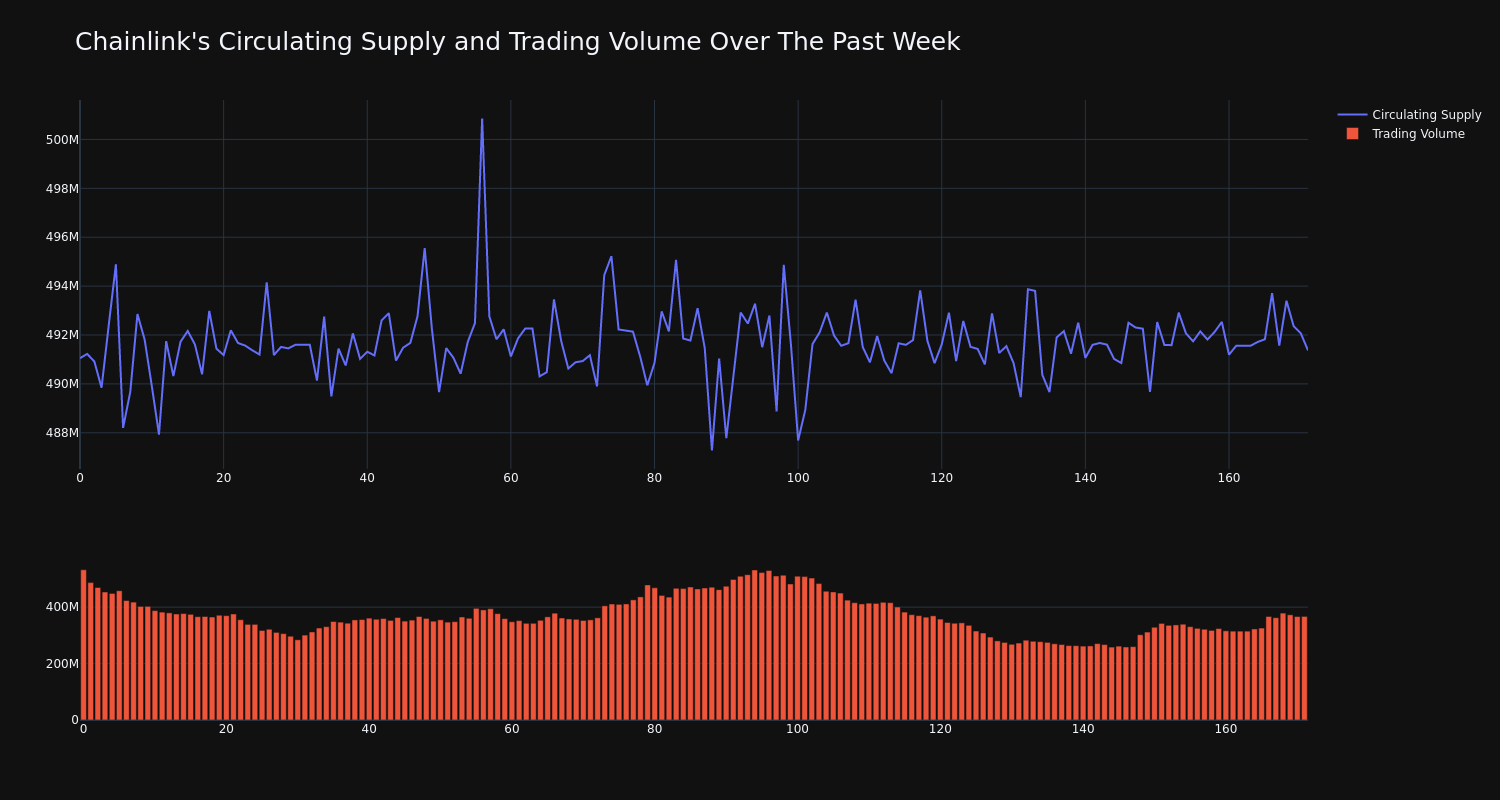Toggle the Circulating Supply legend entry

pyautogui.click(x=1409, y=115)
